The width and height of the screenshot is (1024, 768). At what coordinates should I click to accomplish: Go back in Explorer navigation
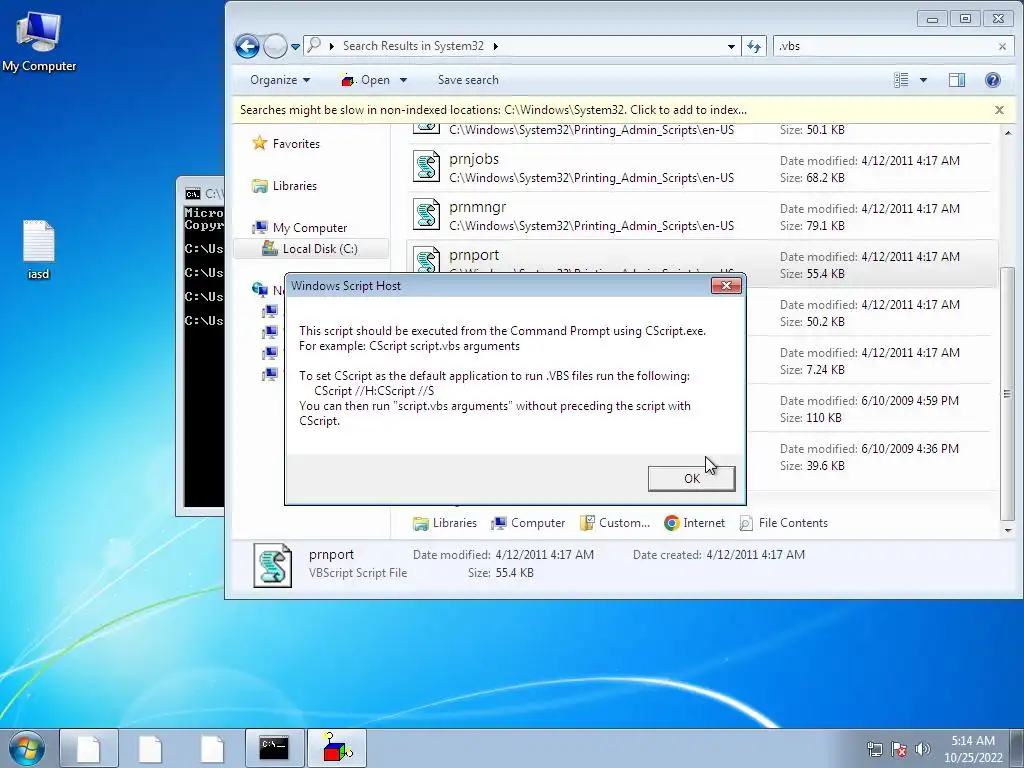pos(248,46)
